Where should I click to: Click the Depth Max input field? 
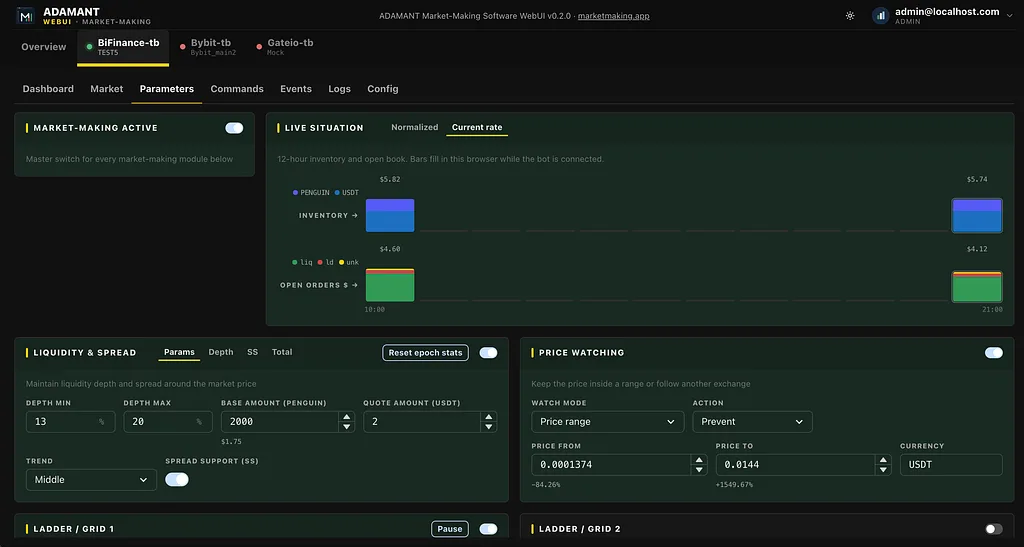tap(168, 422)
